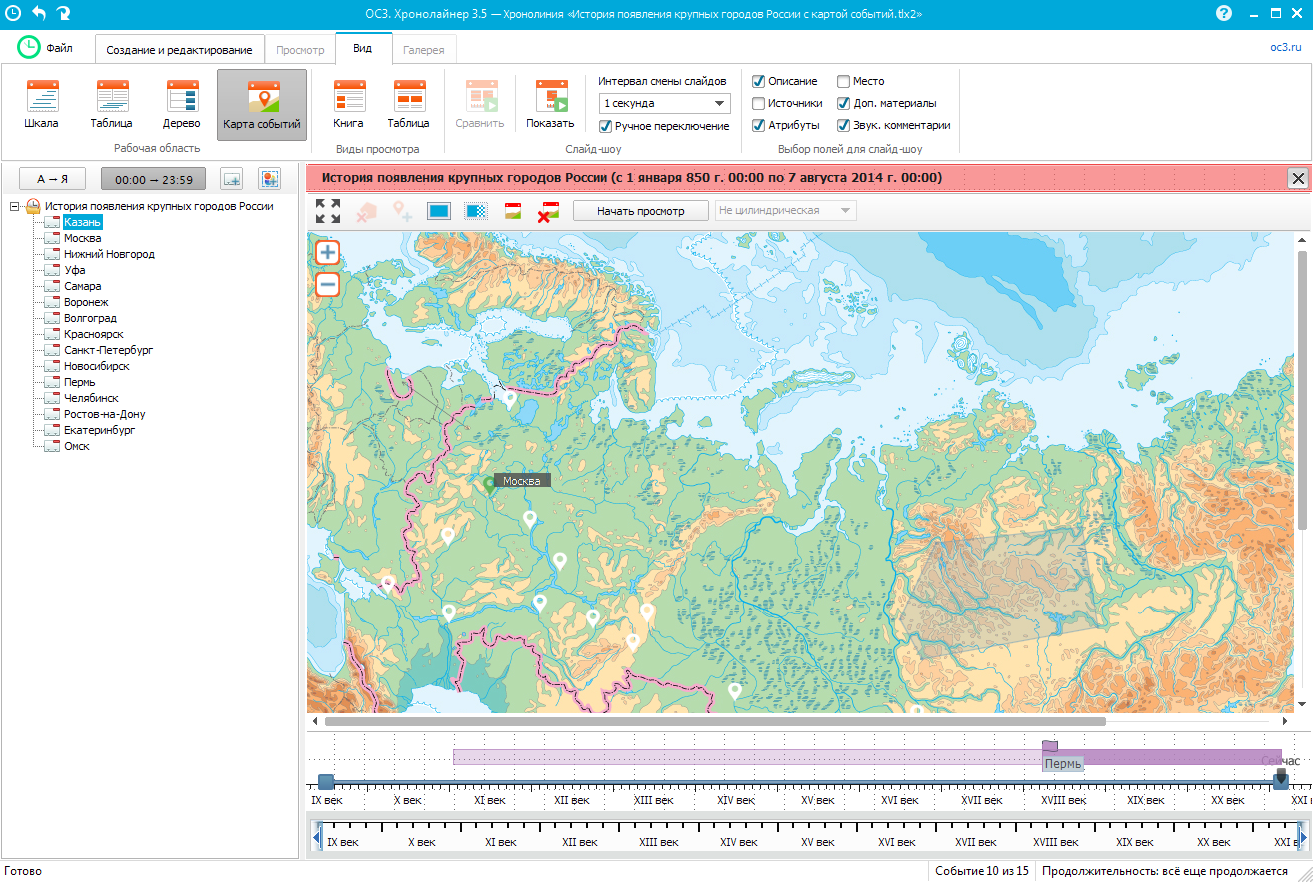
Task: Open the Книга viewing mode
Action: coord(349,102)
